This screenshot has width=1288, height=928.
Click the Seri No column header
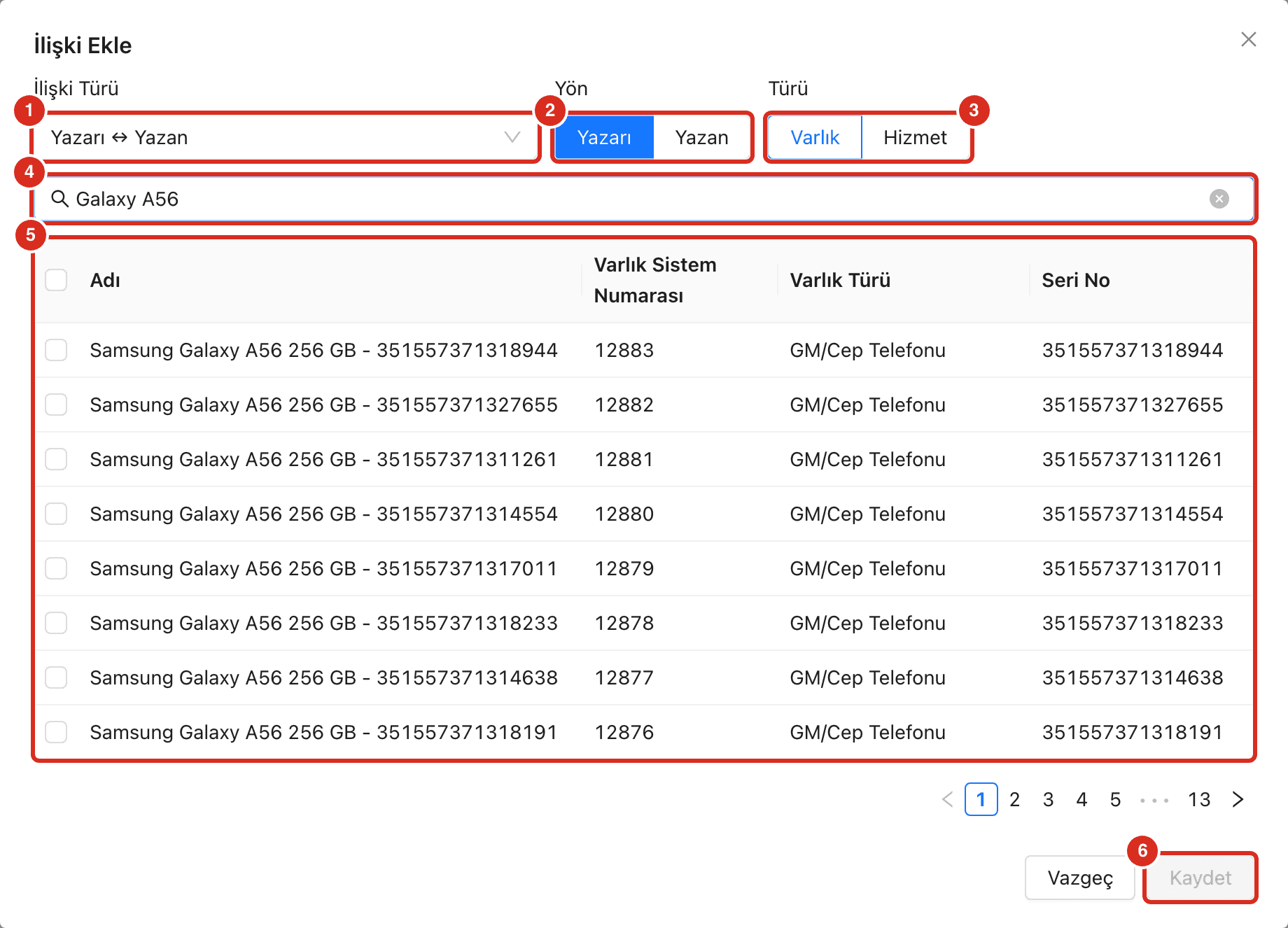point(1076,280)
